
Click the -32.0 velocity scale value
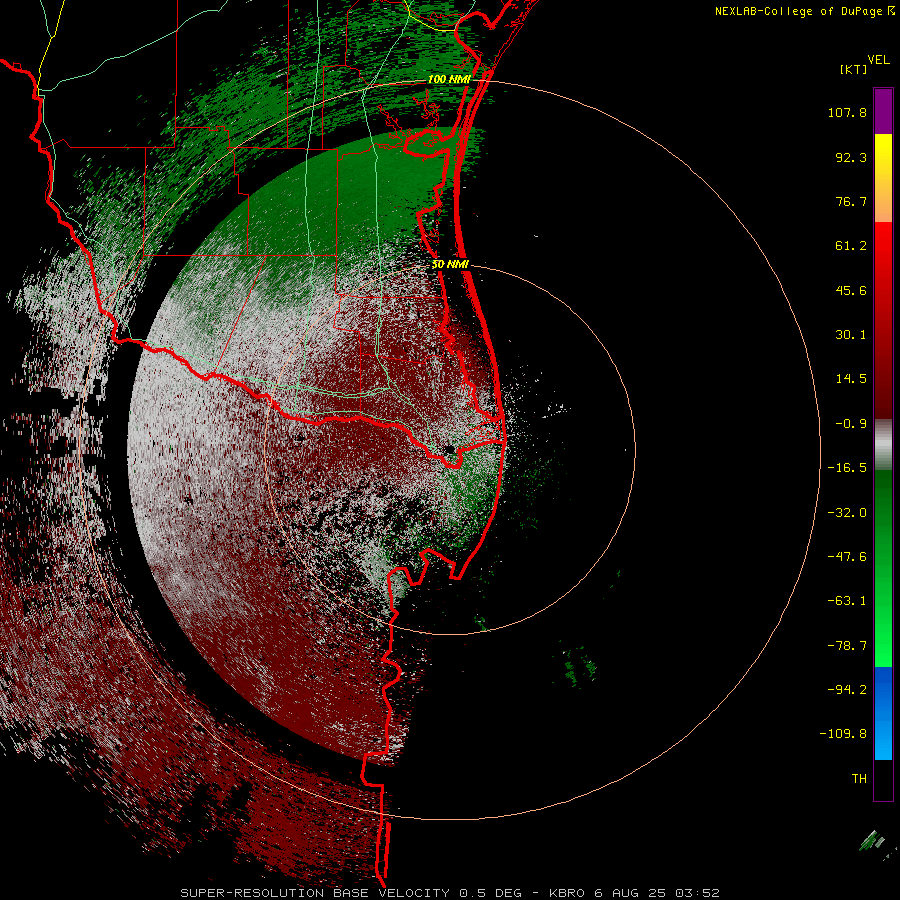pos(847,513)
